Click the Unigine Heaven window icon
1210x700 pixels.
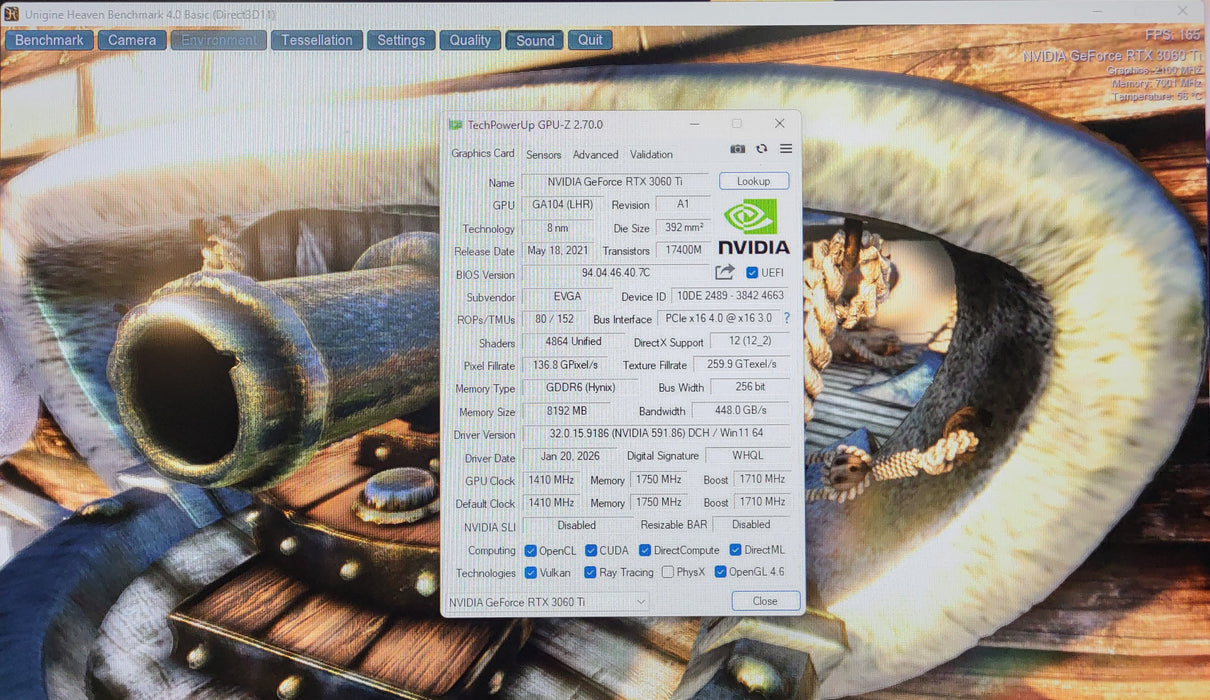(11, 14)
